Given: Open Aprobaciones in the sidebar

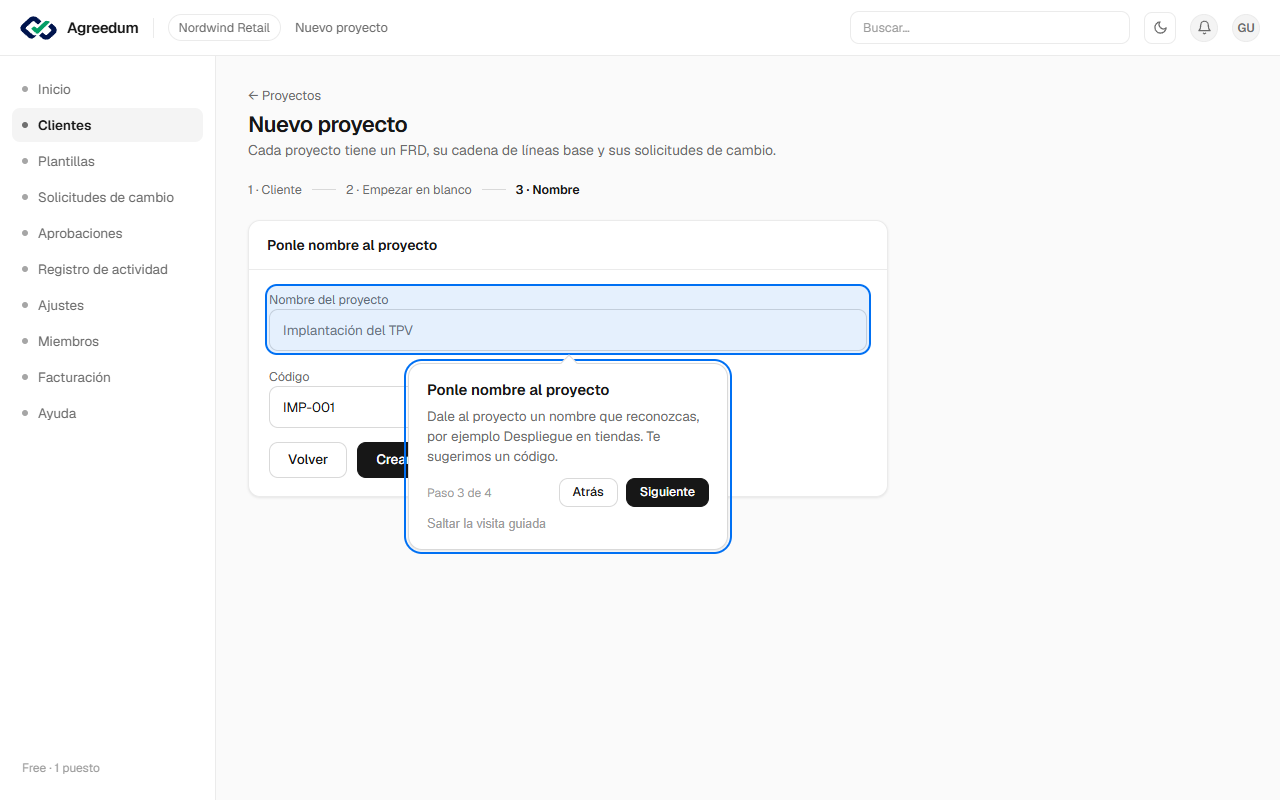Looking at the screenshot, I should (107, 233).
